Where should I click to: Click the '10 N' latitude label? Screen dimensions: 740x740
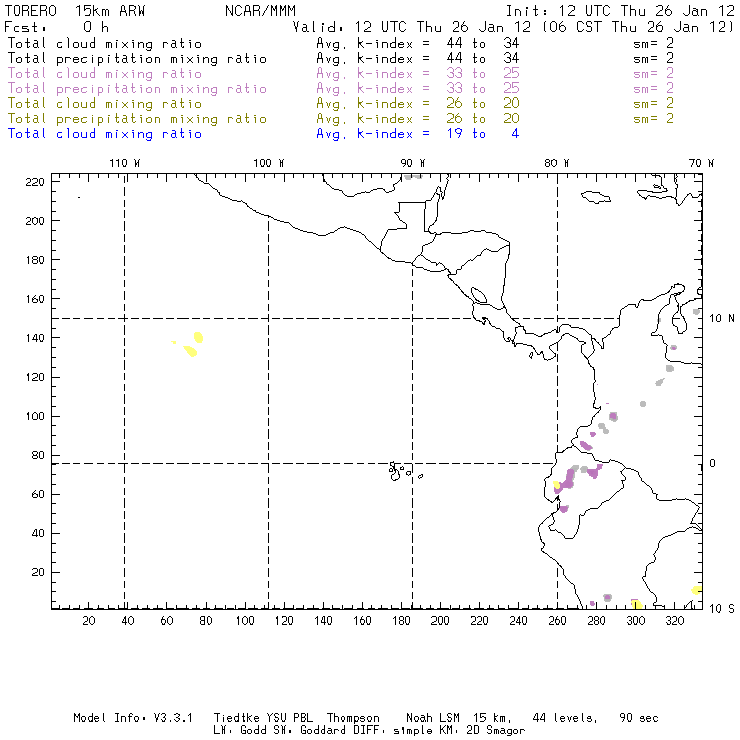(x=722, y=319)
